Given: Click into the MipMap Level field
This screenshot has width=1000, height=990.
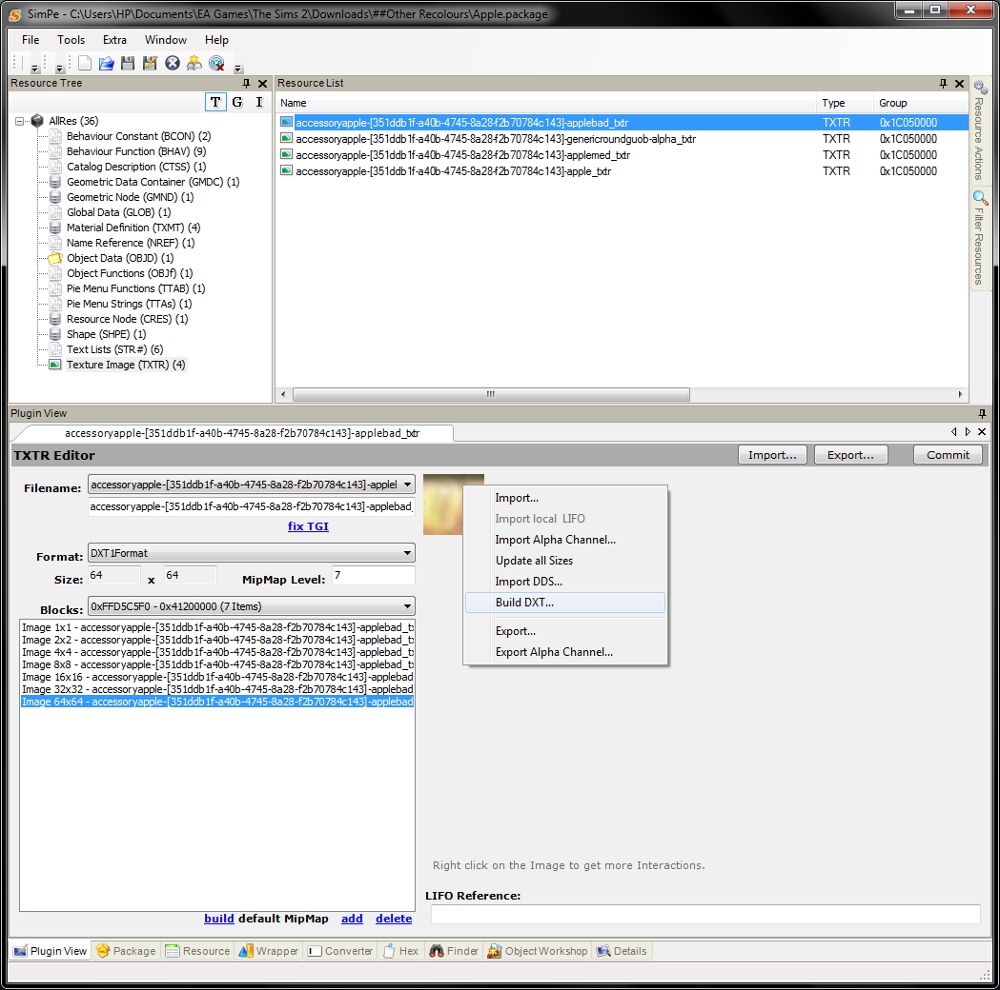Looking at the screenshot, I should [x=373, y=576].
